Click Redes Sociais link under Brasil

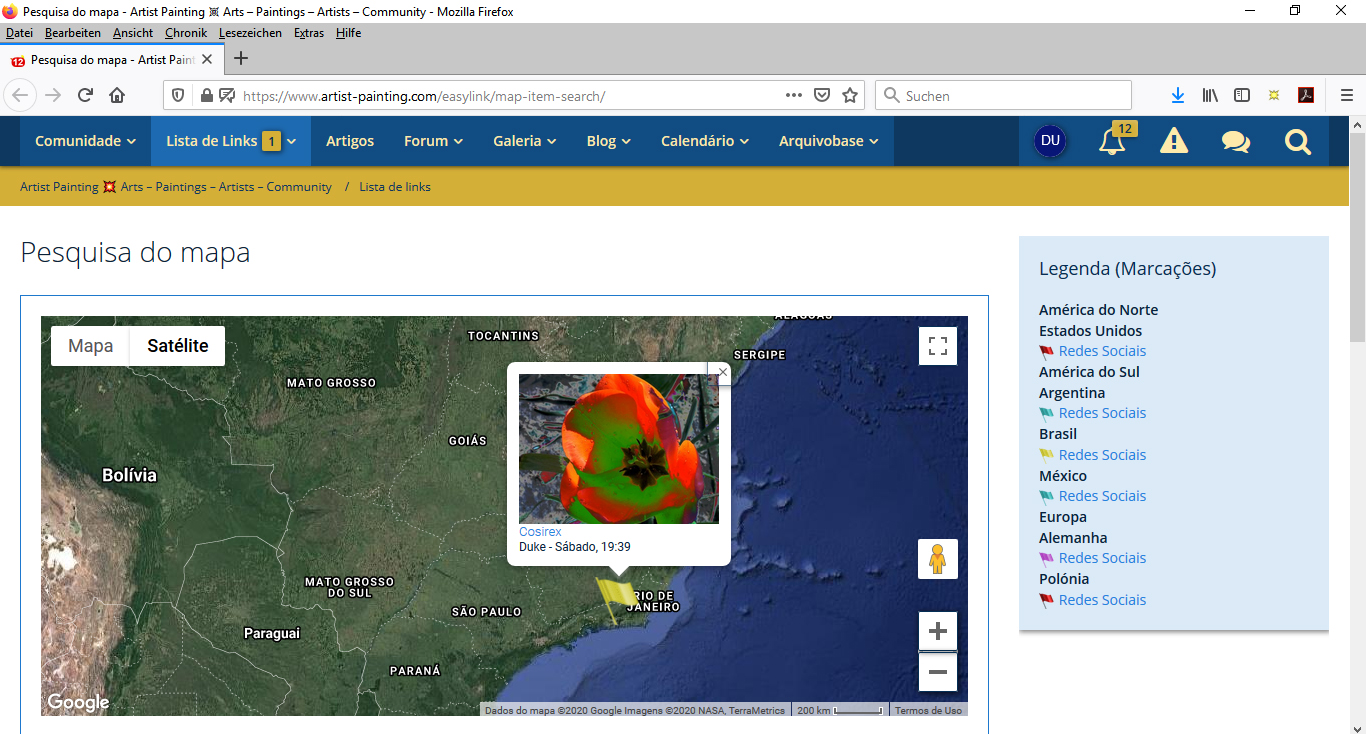pos(1102,455)
